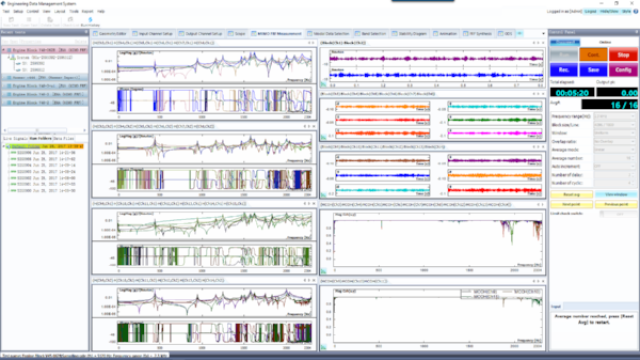Image resolution: width=640 pixels, height=360 pixels.
Task: Switch to the Band Selection tab
Action: click(370, 33)
